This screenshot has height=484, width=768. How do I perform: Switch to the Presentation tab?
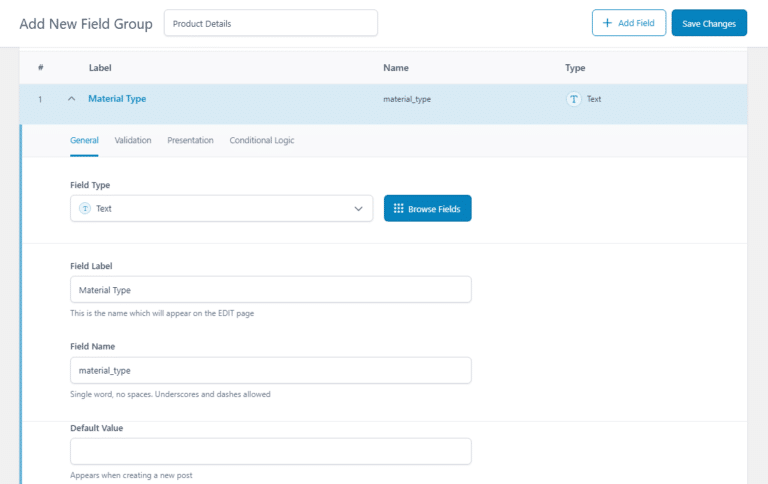190,140
